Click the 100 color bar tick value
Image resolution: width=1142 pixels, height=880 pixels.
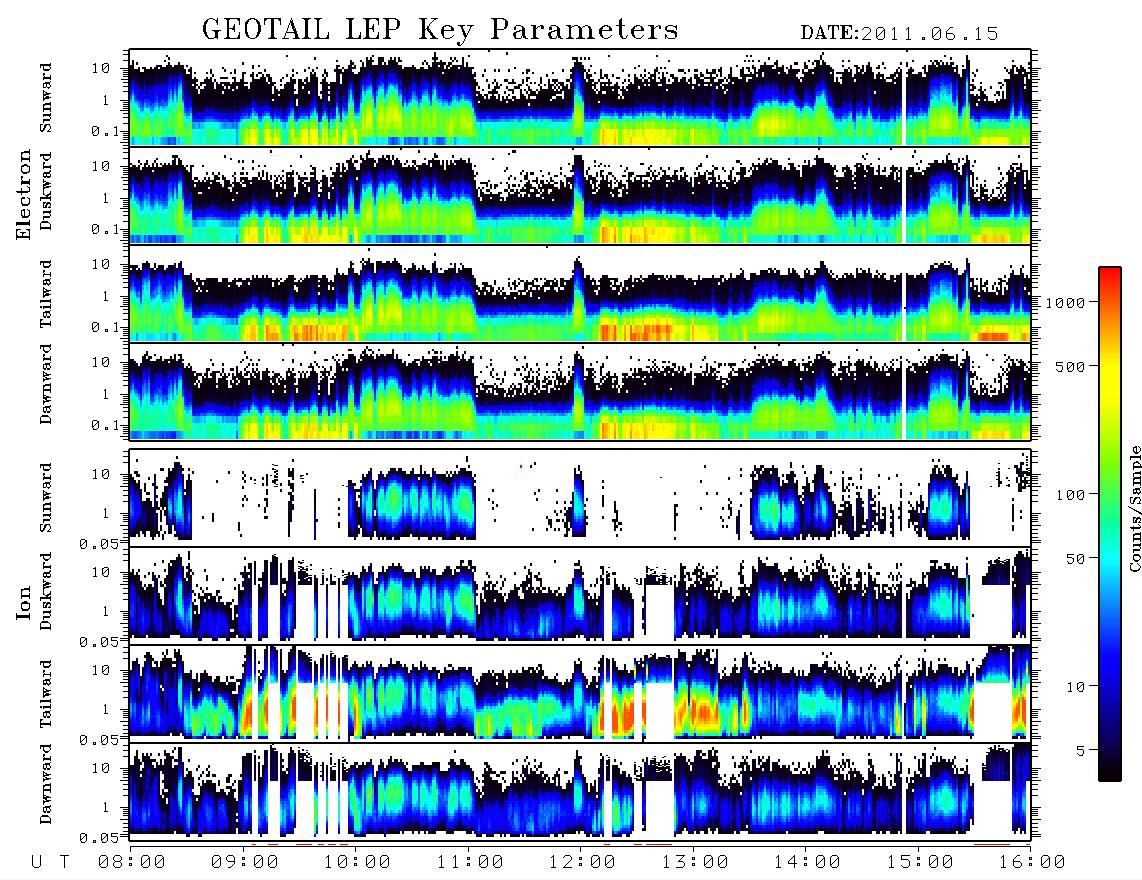[x=1070, y=495]
